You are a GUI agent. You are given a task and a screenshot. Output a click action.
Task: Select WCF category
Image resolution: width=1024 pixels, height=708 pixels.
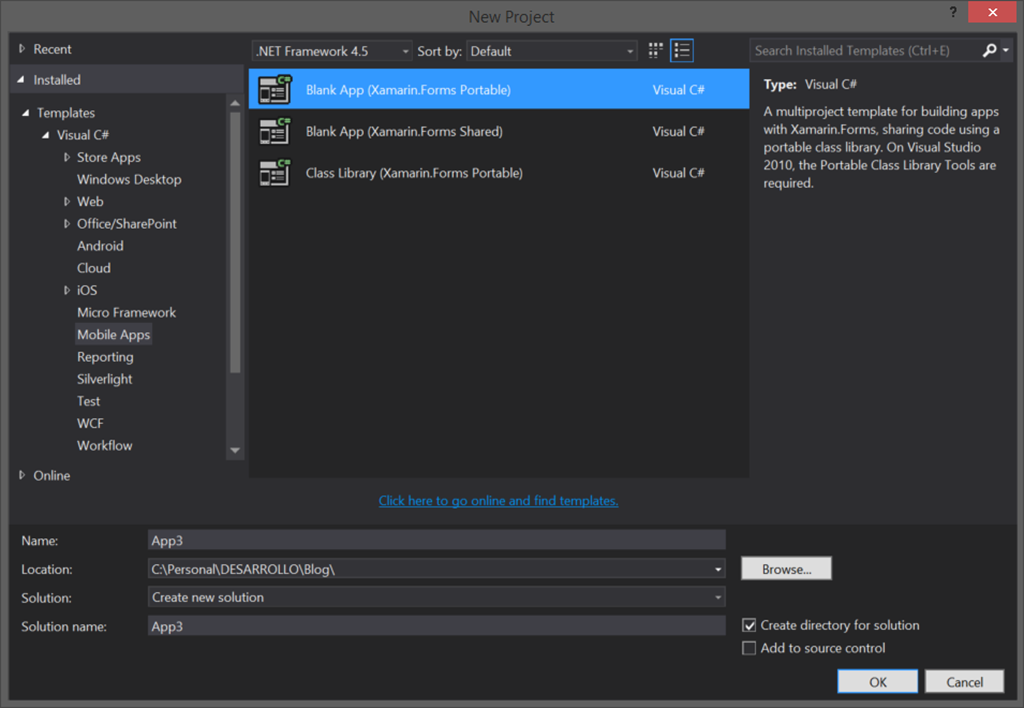coord(90,423)
